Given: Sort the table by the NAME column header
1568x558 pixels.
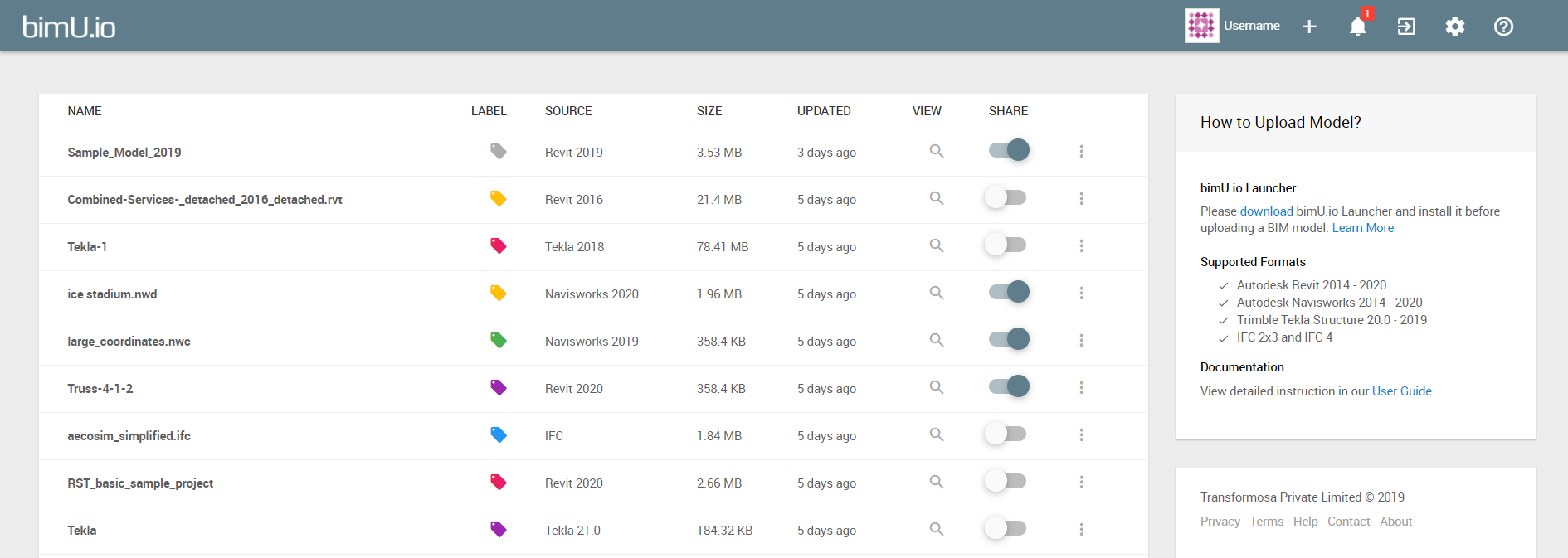Looking at the screenshot, I should [x=85, y=111].
